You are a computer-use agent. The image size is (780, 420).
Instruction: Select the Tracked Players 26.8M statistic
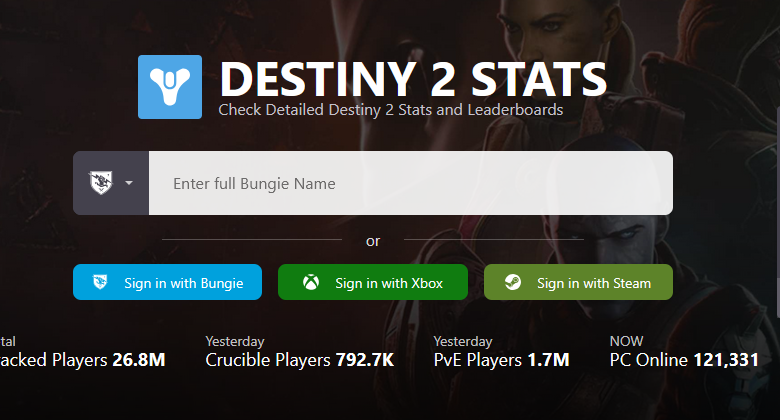[x=83, y=360]
